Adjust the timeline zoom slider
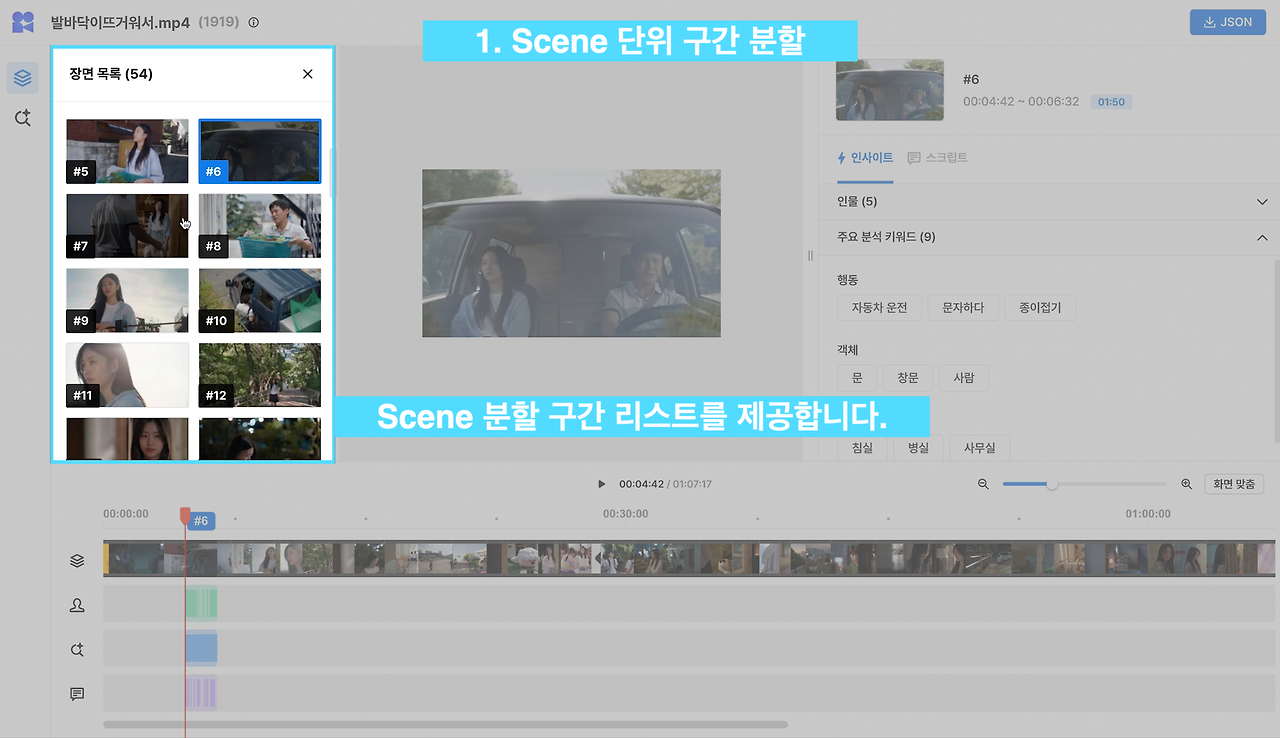 1051,484
